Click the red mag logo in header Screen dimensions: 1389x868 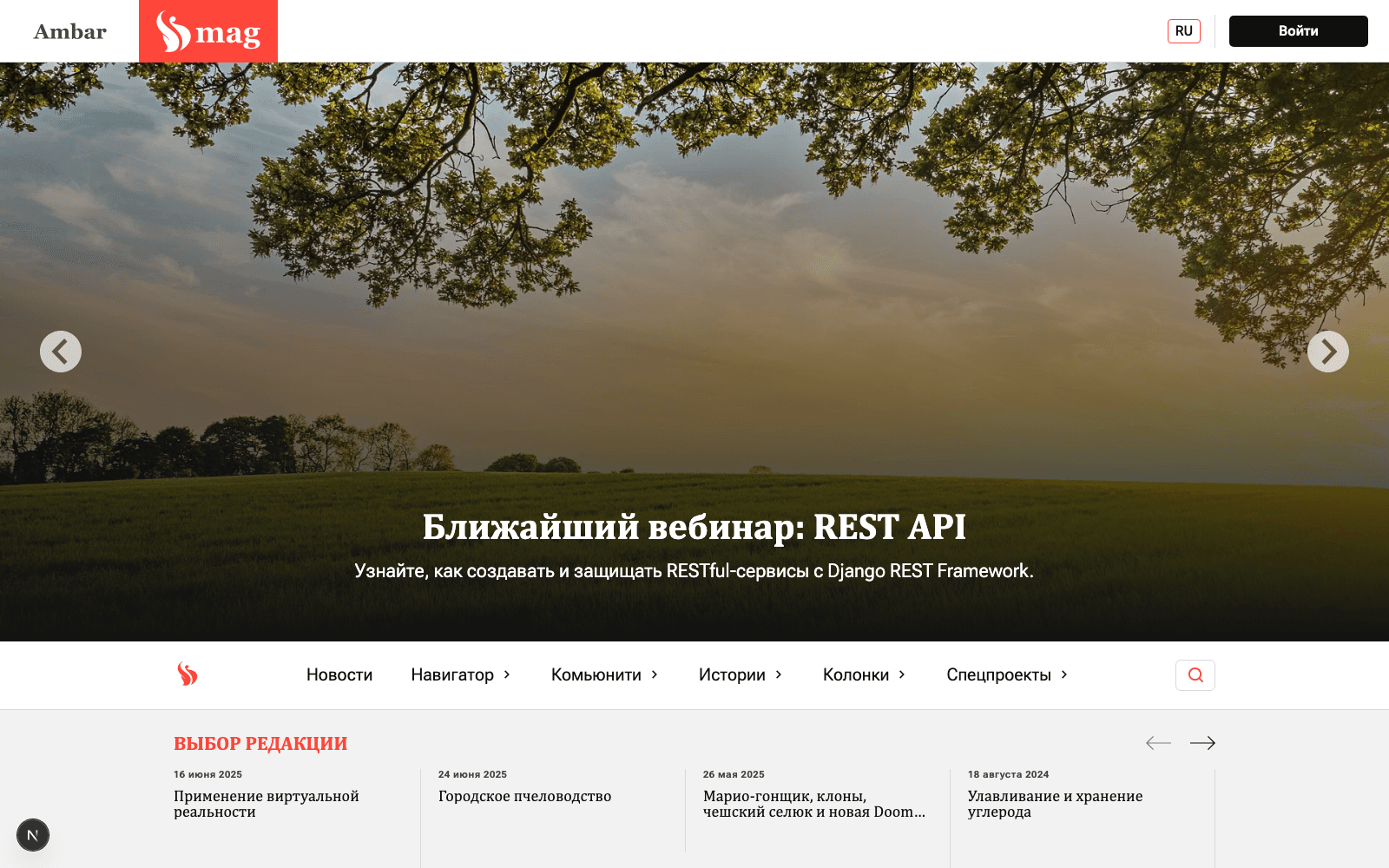(208, 31)
